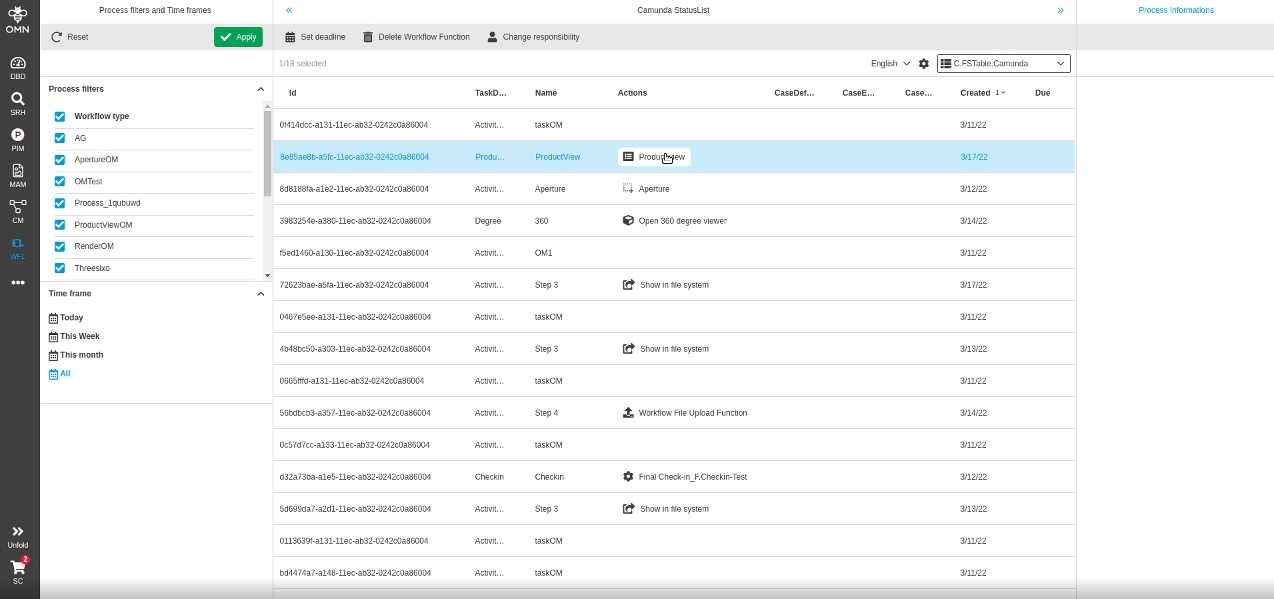The width and height of the screenshot is (1274, 599).
Task: Click the green Apply button
Action: point(238,37)
